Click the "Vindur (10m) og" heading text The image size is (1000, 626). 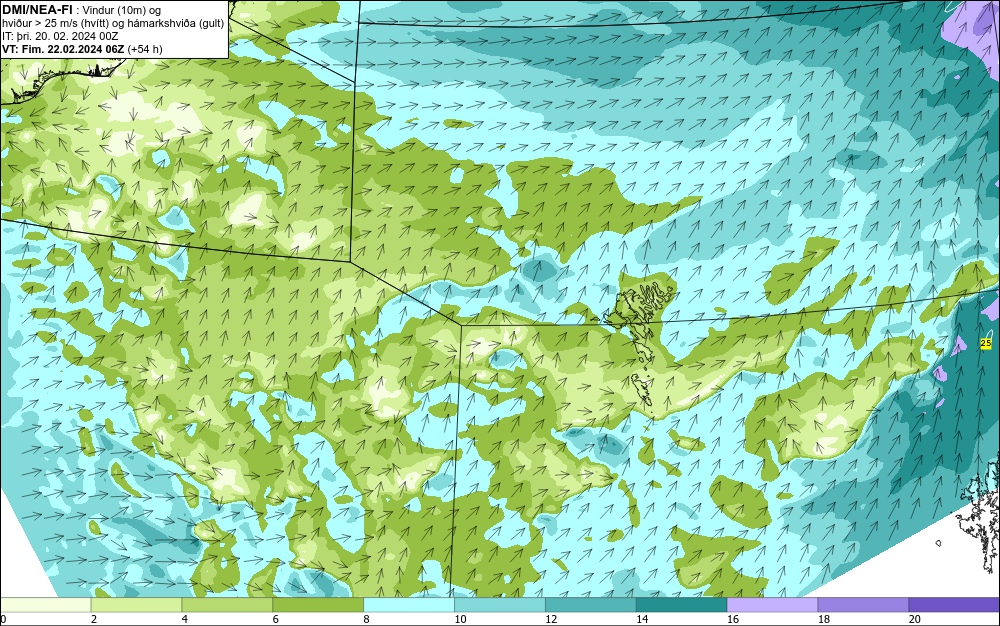(122, 10)
